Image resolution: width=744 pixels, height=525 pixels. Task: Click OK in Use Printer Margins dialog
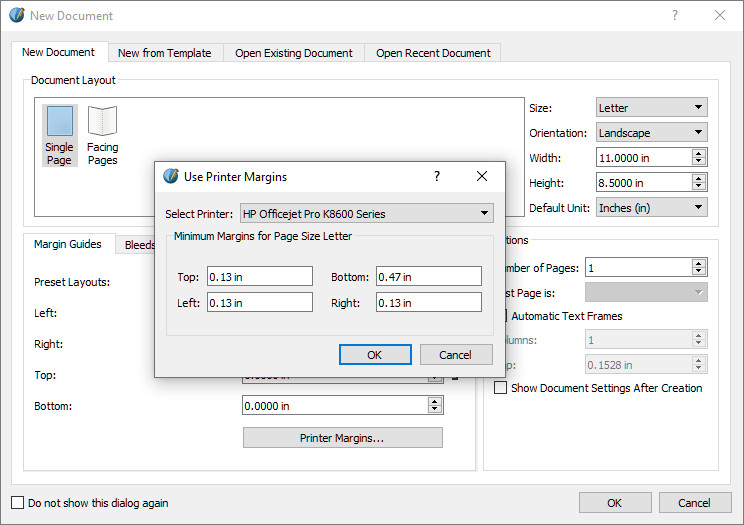[x=374, y=355]
